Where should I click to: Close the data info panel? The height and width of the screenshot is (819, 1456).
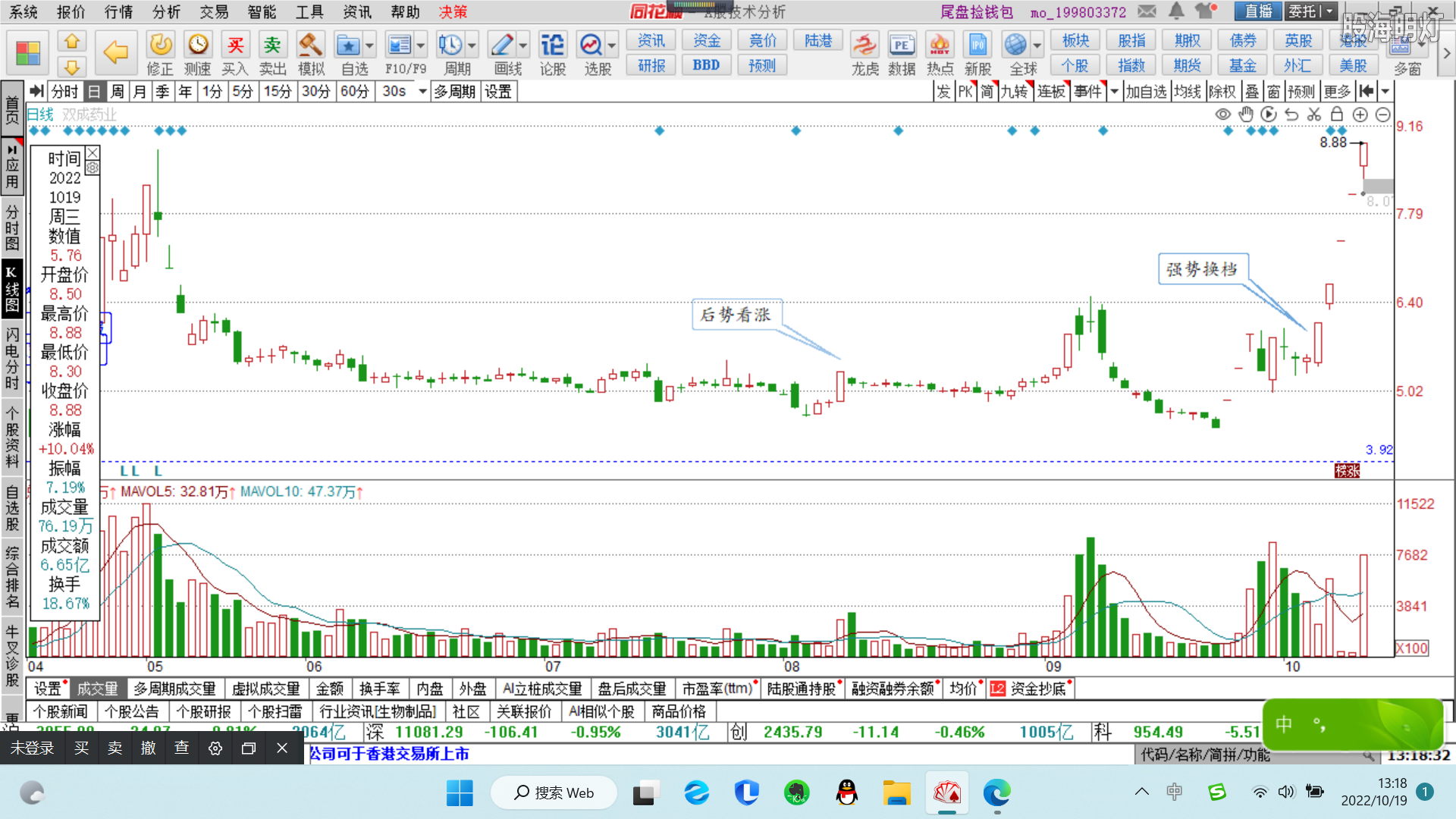click(x=92, y=153)
